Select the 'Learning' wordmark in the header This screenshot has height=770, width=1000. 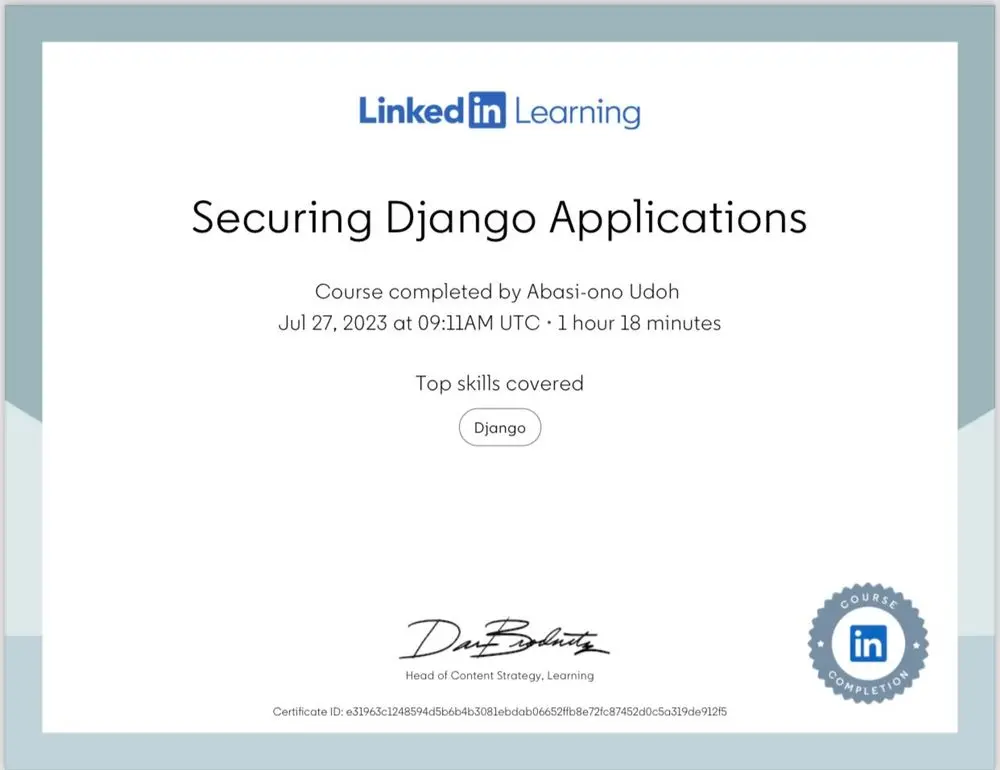point(578,112)
